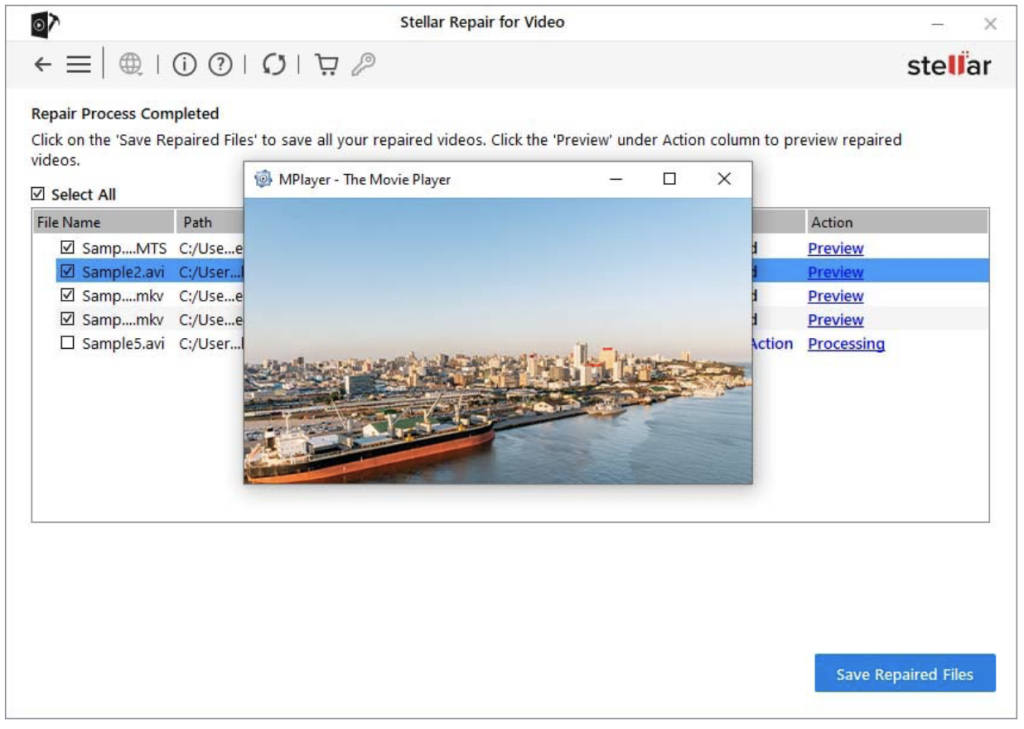Uncheck the first Samp....MTS file checkbox
This screenshot has width=1024, height=729.
[68, 247]
